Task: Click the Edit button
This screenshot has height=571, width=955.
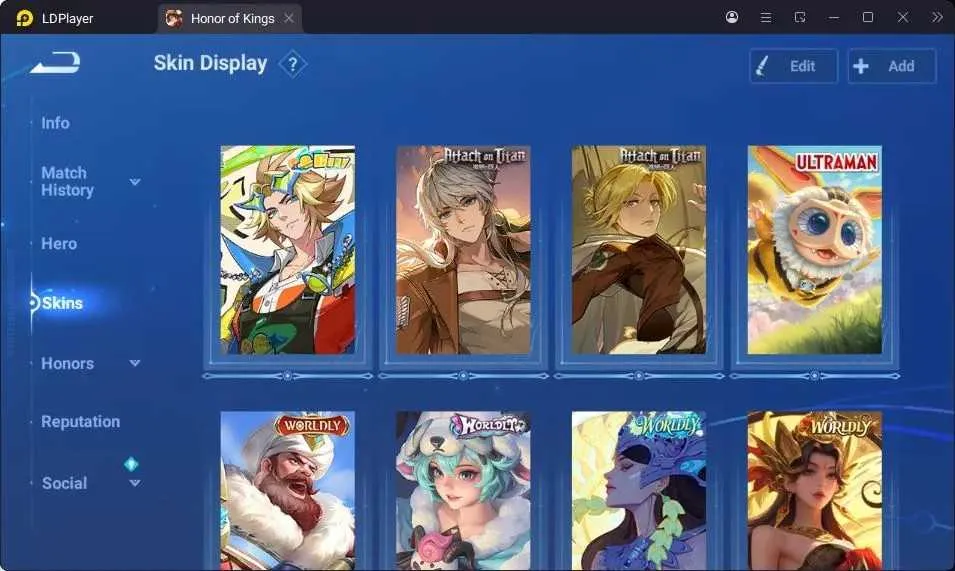Action: click(x=793, y=66)
